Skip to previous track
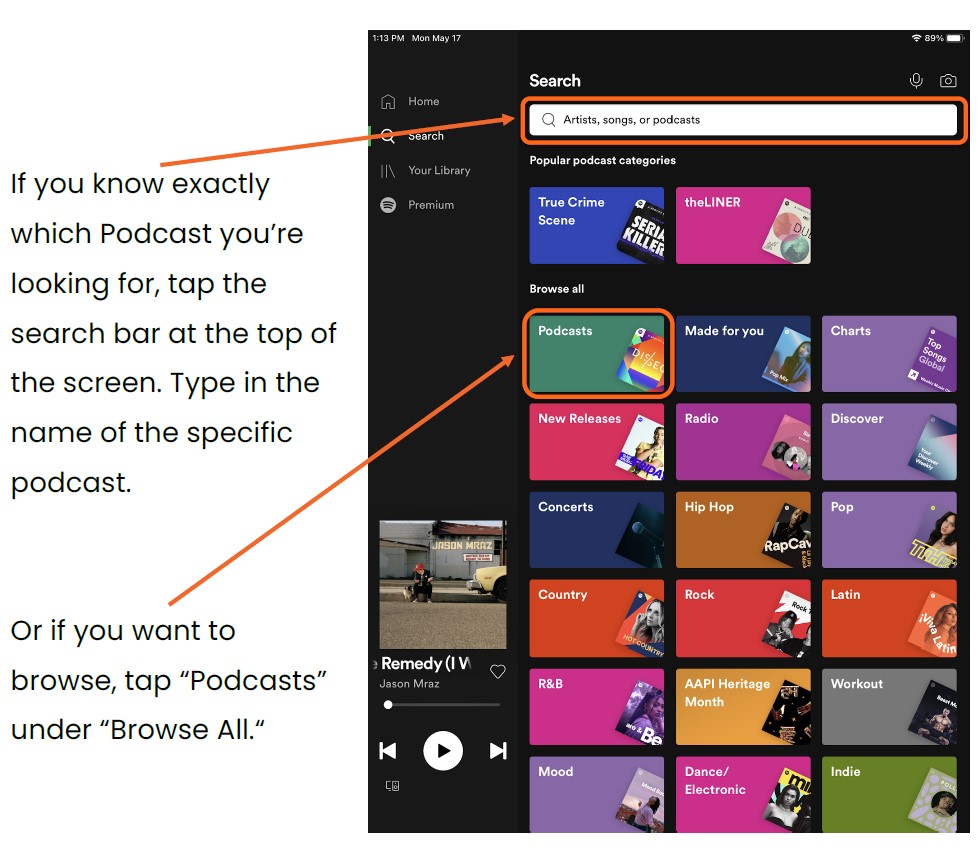The width and height of the screenshot is (979, 847). (x=388, y=750)
